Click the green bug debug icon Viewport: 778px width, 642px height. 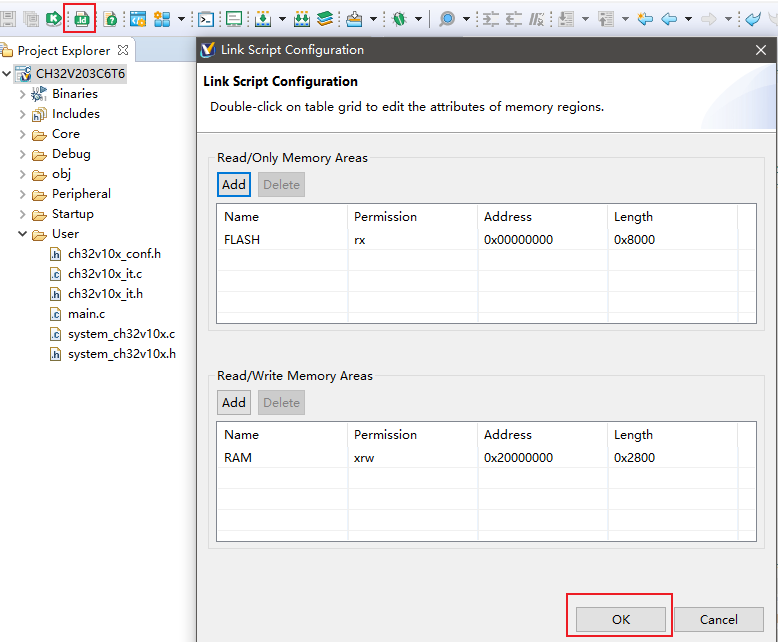click(399, 19)
